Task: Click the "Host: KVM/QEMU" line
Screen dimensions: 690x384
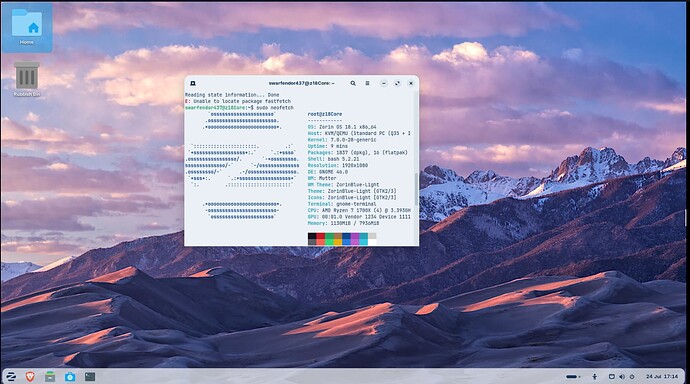Action: (359, 133)
